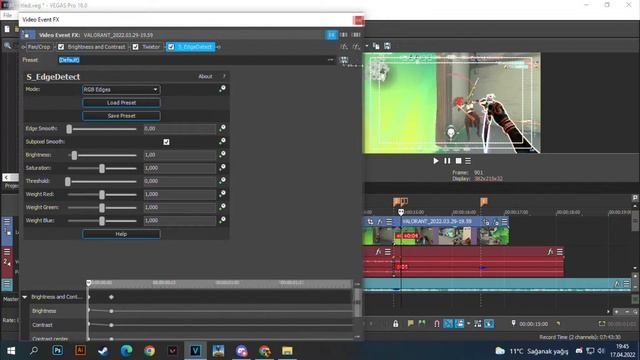
Task: Stop the video preview playback
Action: click(x=458, y=161)
